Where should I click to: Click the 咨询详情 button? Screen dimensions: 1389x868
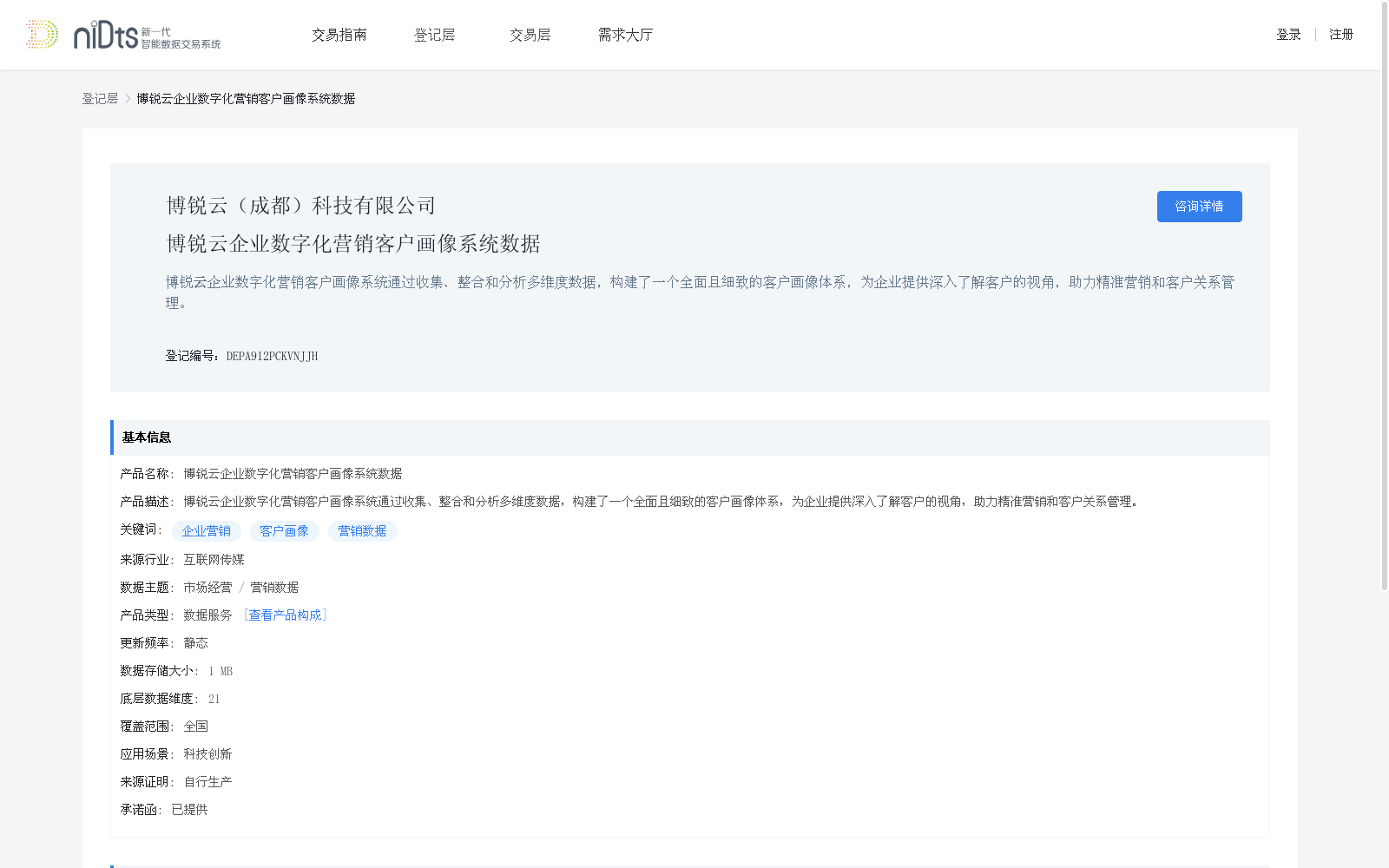1199,207
